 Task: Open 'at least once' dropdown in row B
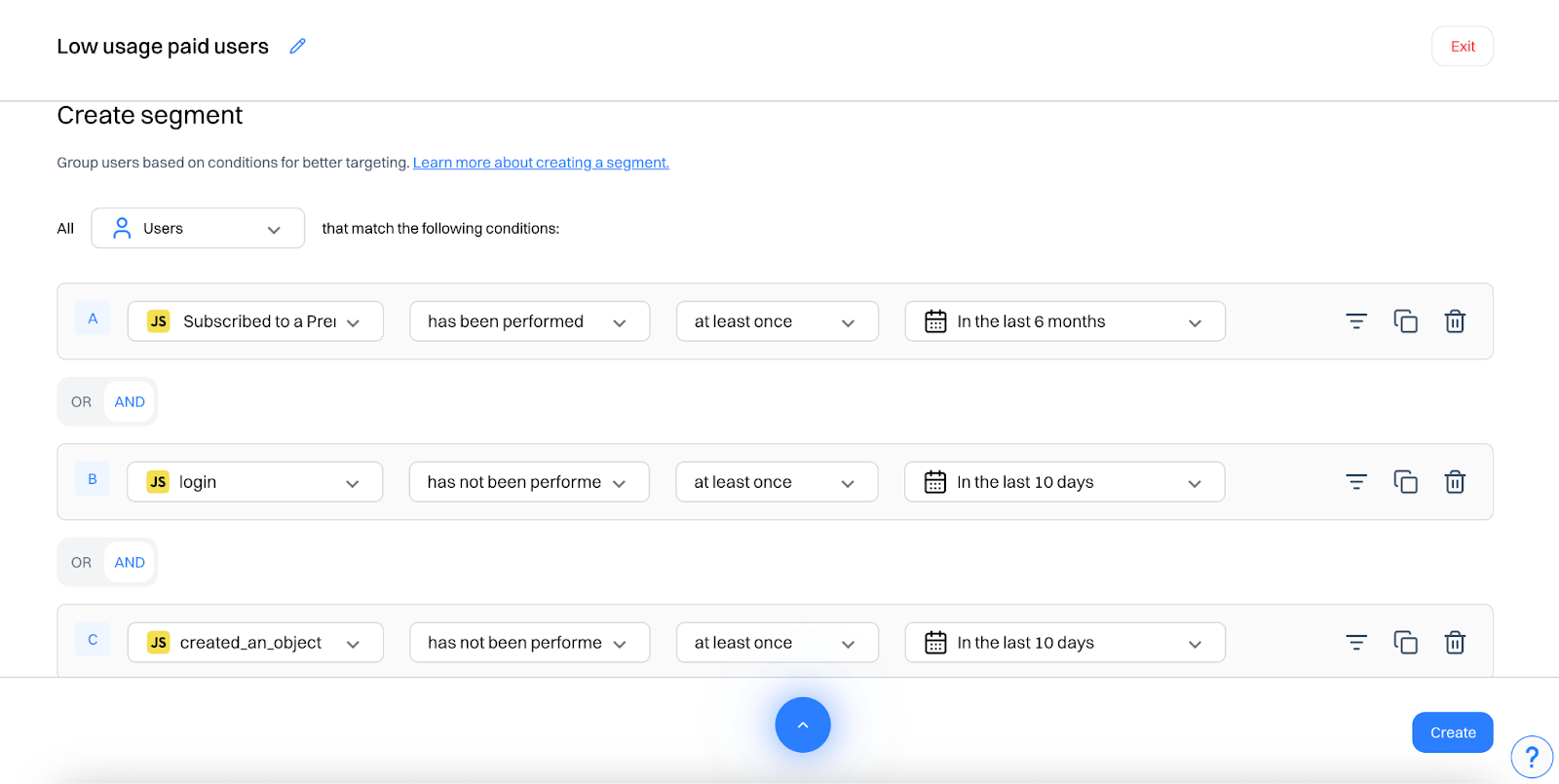pos(777,482)
